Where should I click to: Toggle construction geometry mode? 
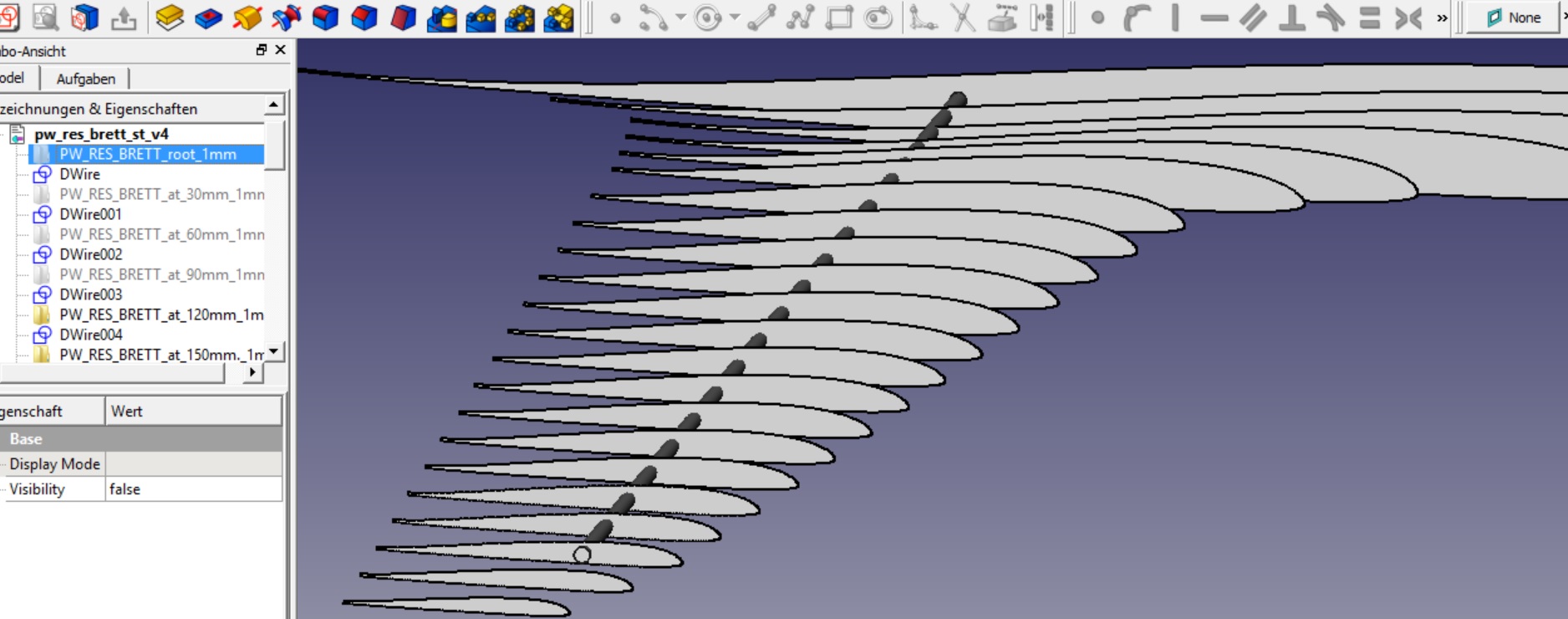click(x=1041, y=18)
